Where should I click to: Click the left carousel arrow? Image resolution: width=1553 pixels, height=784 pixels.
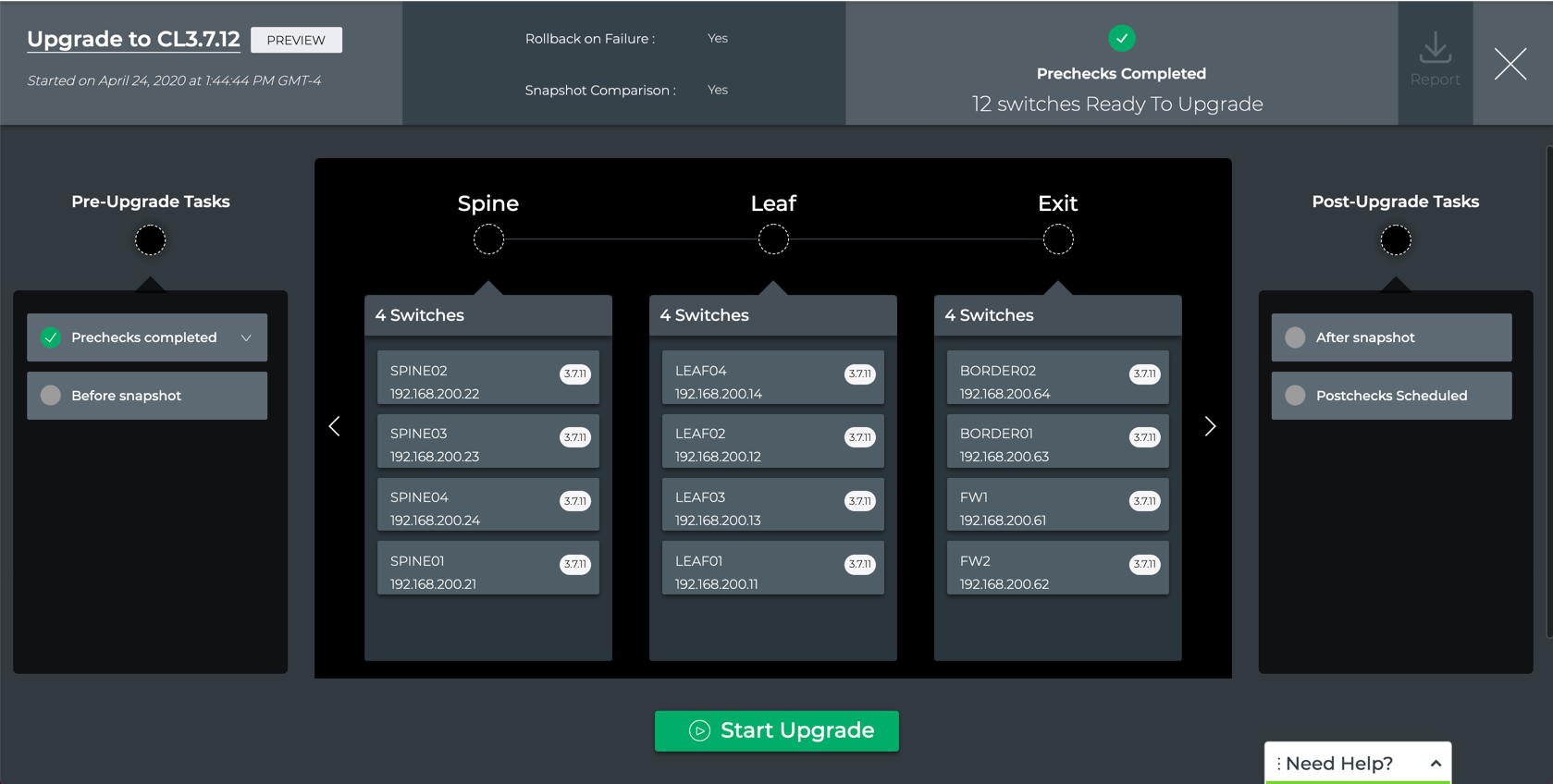pos(335,426)
